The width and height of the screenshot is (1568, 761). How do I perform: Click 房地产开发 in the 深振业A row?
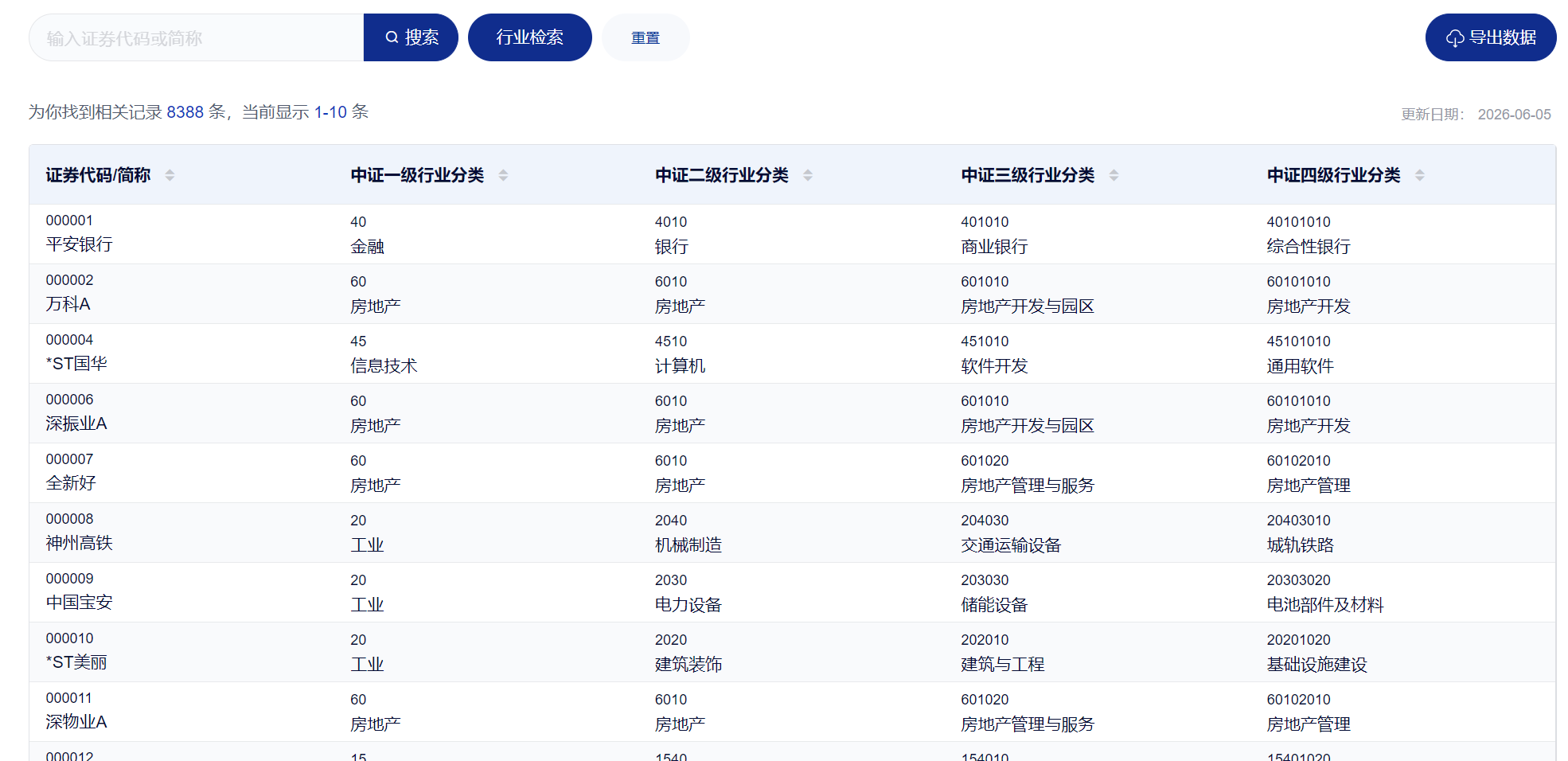(1309, 426)
